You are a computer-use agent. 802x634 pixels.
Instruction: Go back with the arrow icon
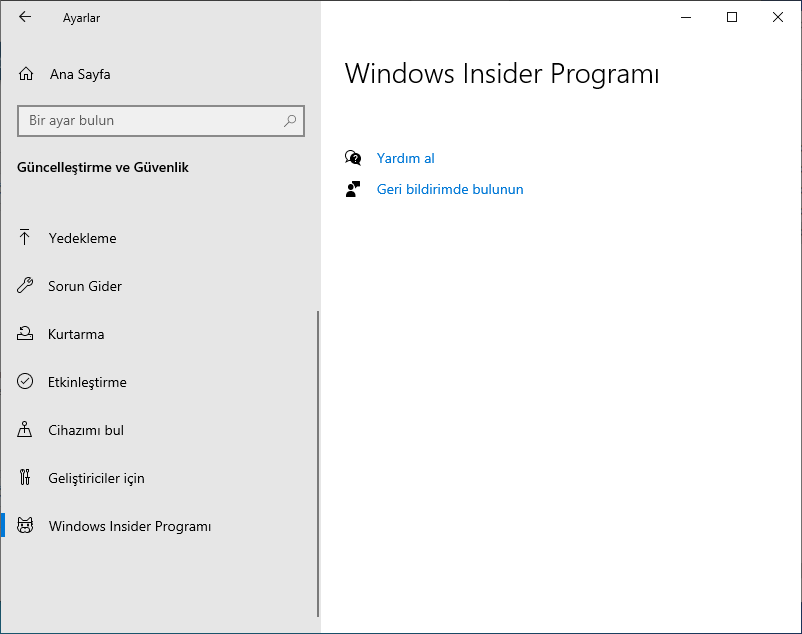[25, 17]
